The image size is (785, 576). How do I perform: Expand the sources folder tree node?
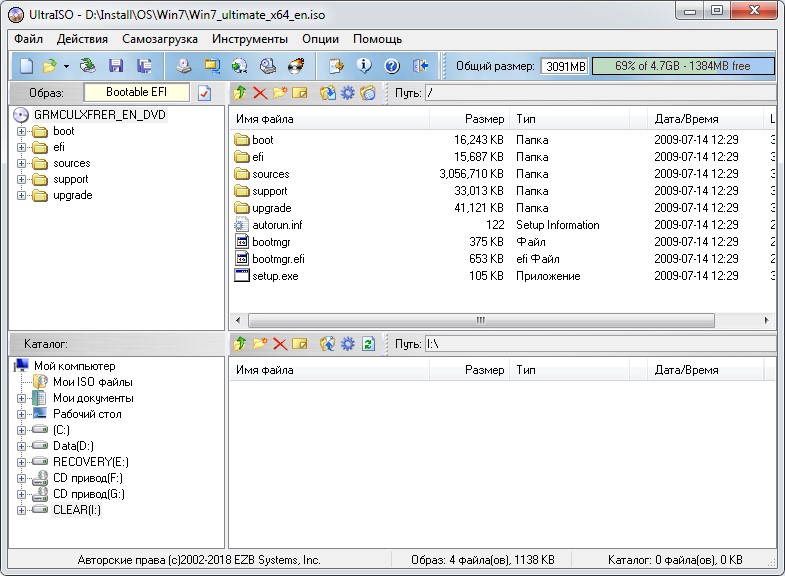pyautogui.click(x=22, y=164)
